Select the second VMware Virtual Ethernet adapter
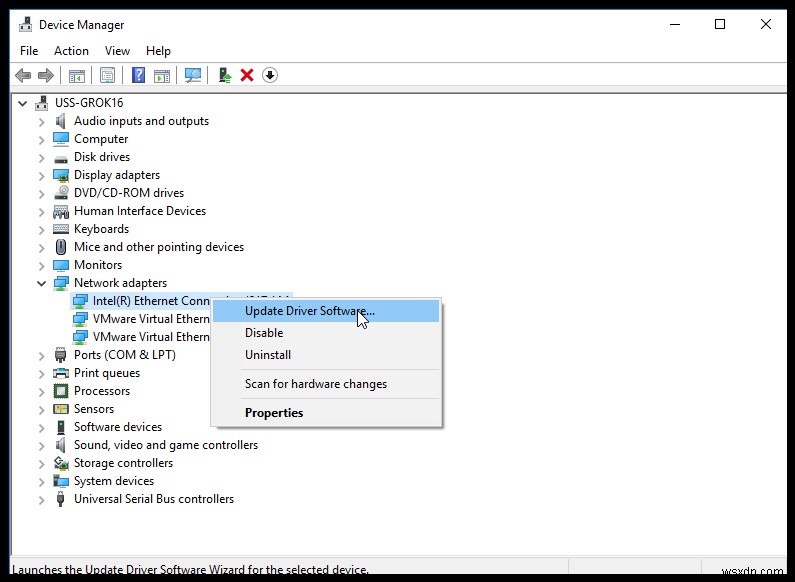Image resolution: width=795 pixels, height=582 pixels. 151,337
